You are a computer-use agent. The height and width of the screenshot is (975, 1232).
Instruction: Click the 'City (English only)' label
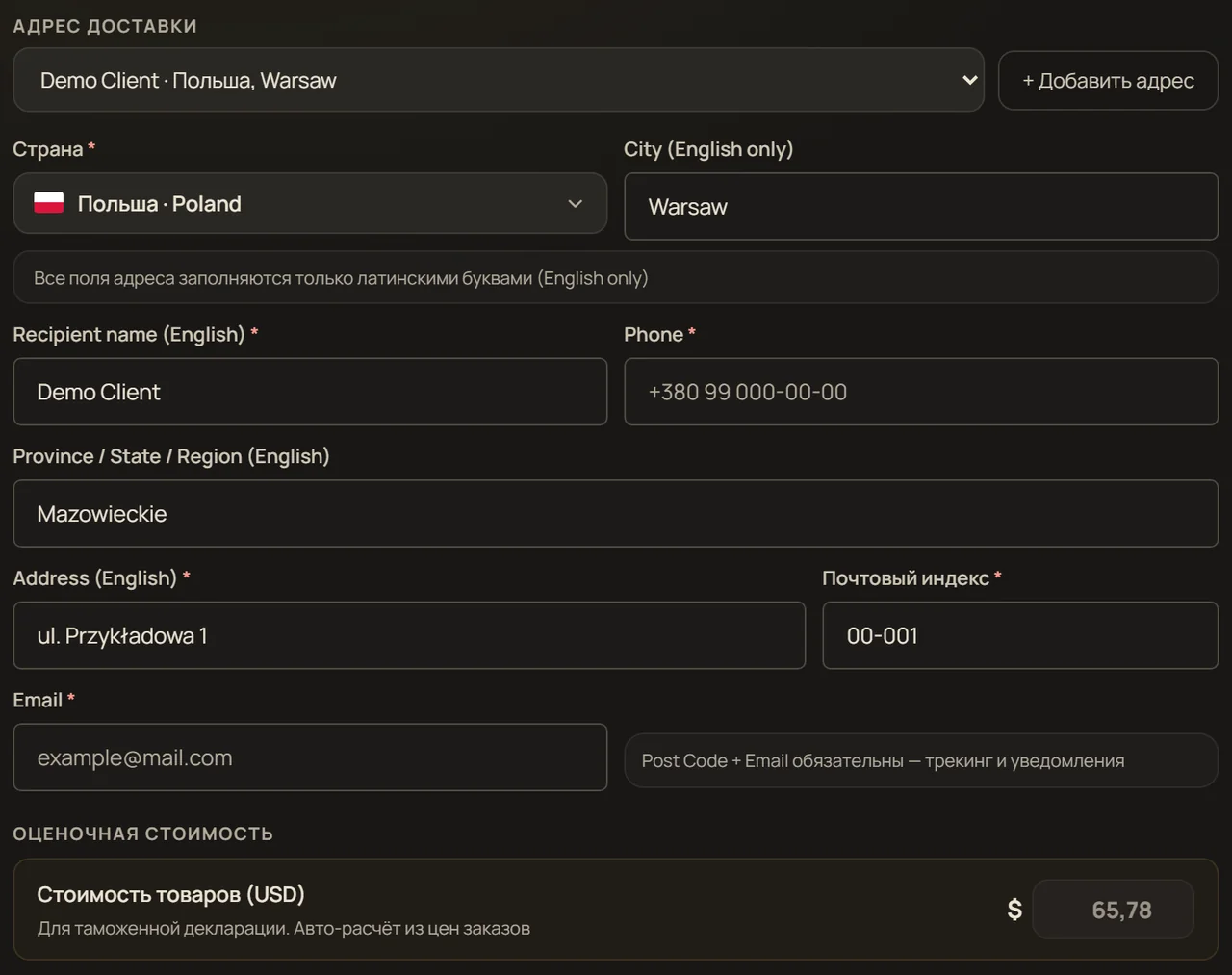[x=708, y=149]
